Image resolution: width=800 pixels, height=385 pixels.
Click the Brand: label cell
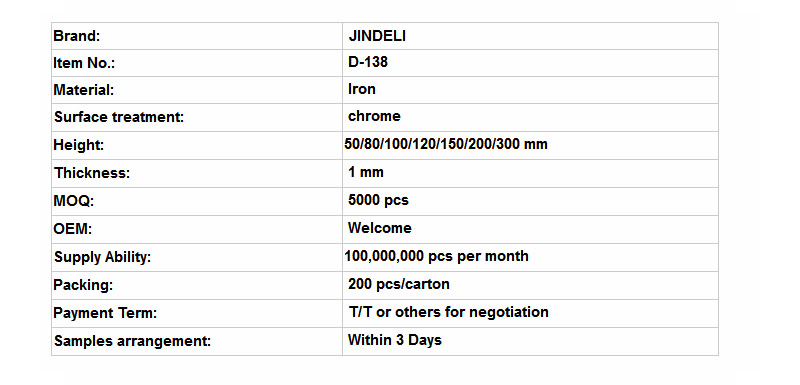tap(196, 36)
